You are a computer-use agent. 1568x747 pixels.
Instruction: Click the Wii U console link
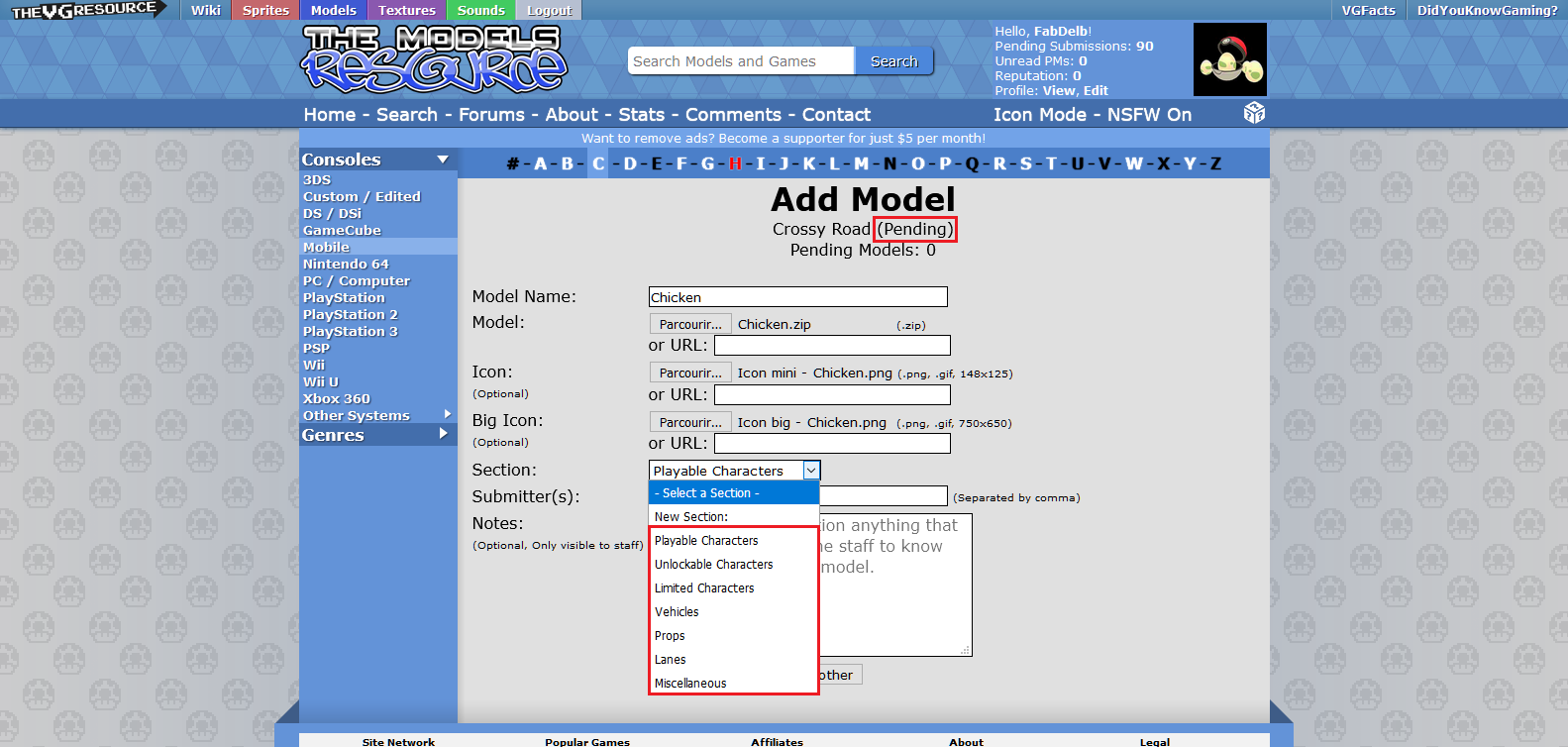point(320,382)
